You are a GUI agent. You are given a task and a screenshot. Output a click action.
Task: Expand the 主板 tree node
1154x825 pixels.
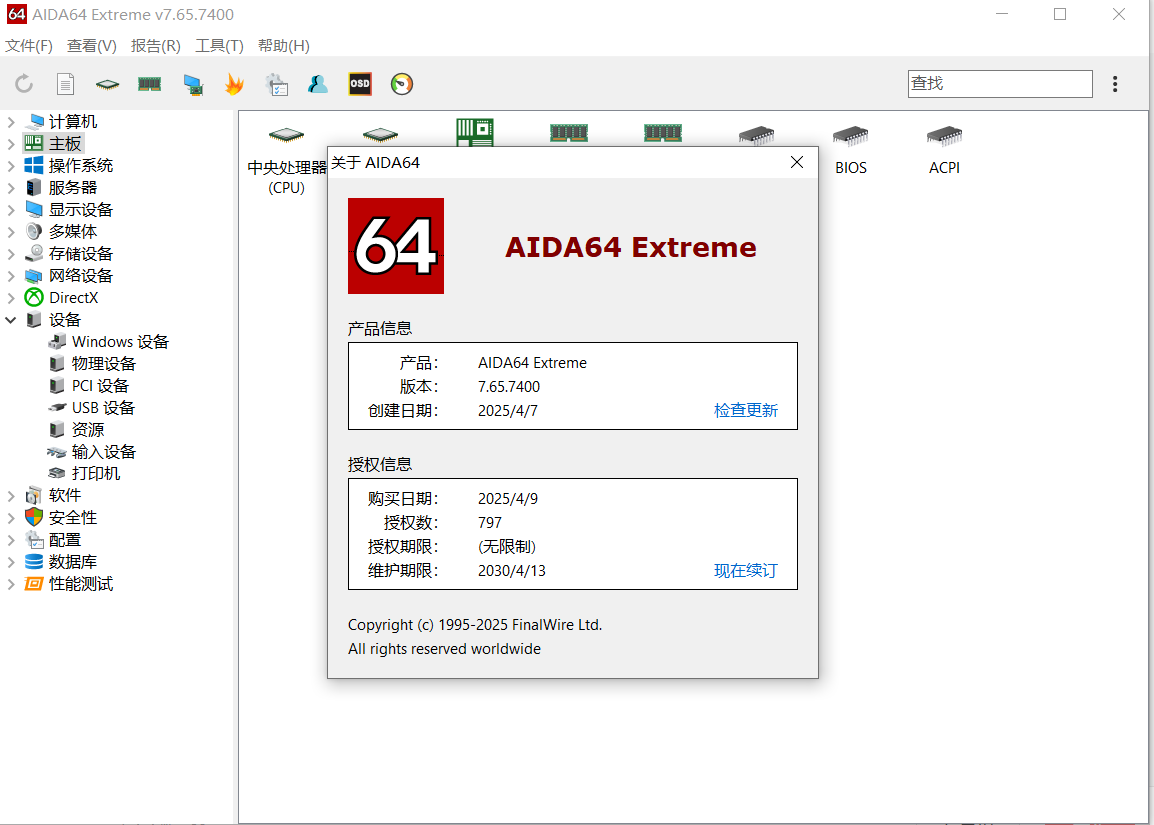(x=11, y=144)
